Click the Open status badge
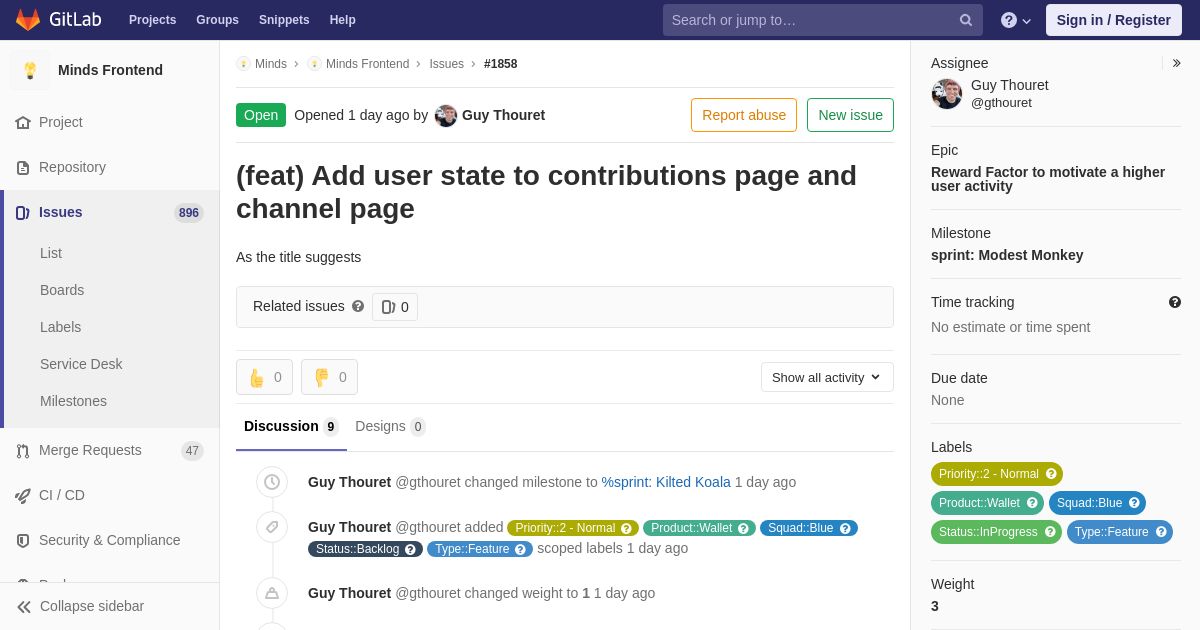Image resolution: width=1200 pixels, height=630 pixels. pos(261,115)
